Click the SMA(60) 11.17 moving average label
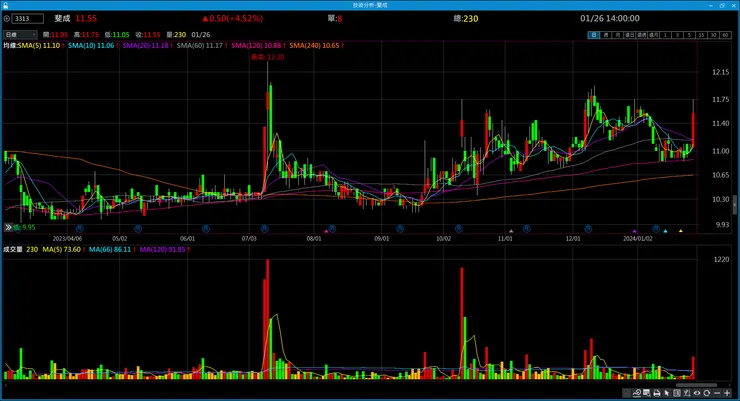 [200, 45]
